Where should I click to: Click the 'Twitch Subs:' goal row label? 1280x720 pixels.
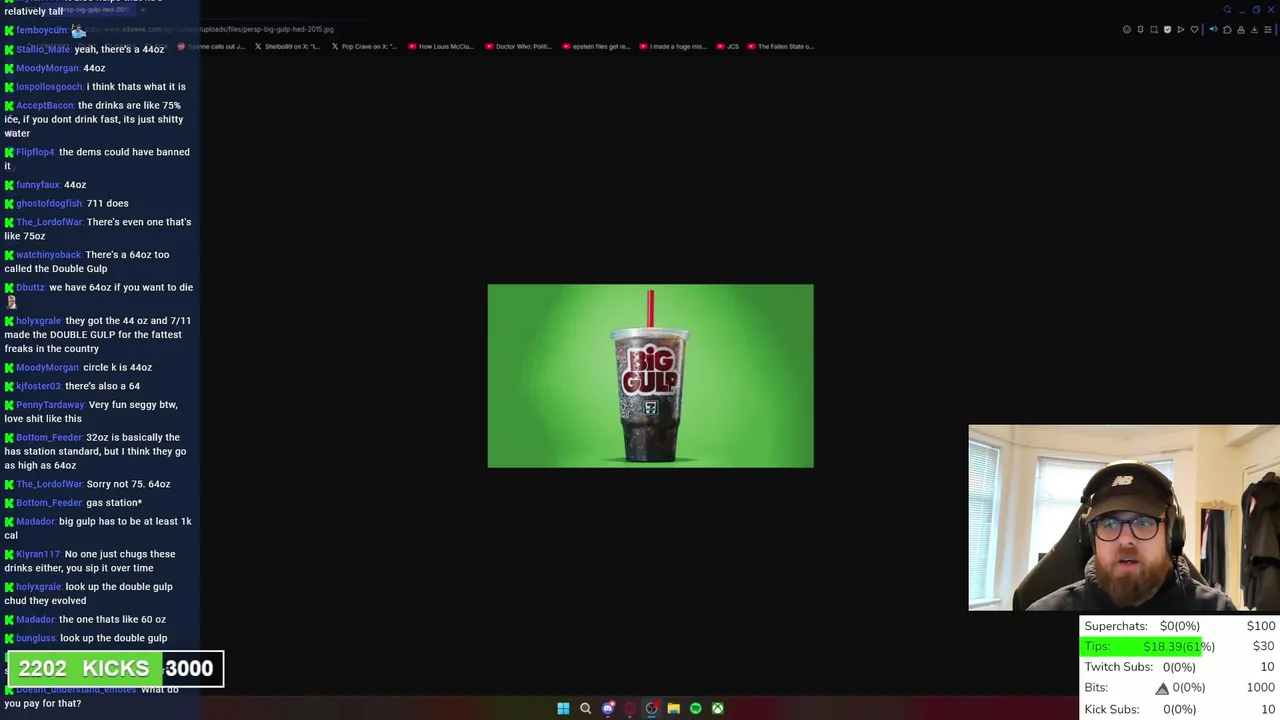click(1118, 667)
